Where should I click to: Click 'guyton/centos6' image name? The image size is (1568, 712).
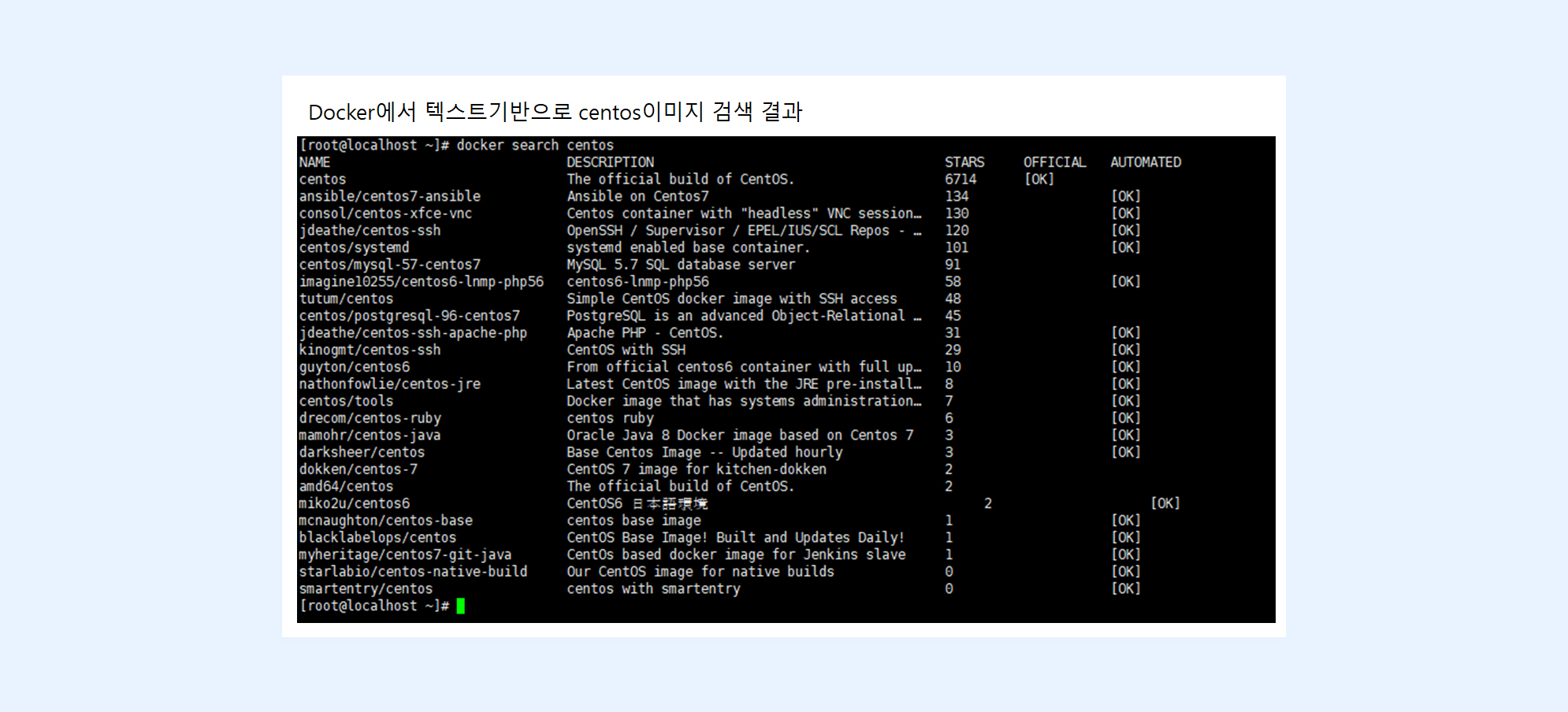tap(354, 367)
